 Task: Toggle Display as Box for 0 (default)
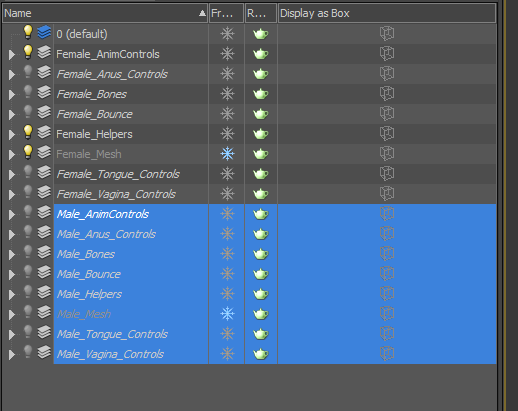[x=387, y=34]
